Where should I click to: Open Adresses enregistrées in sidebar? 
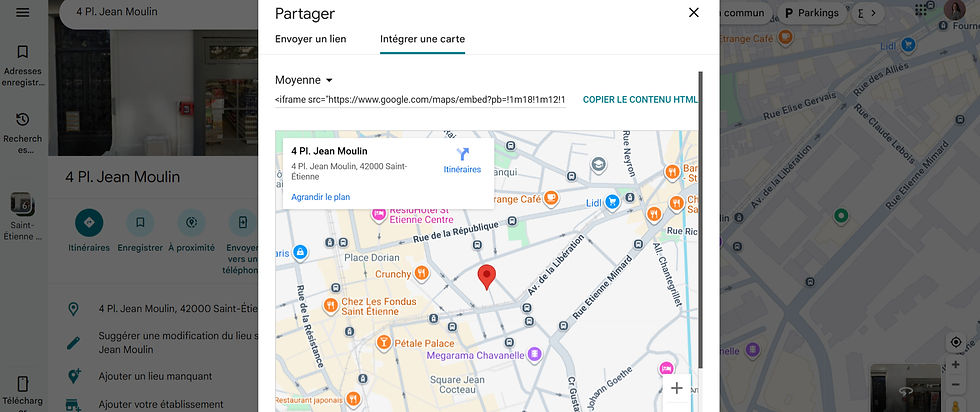click(x=22, y=65)
